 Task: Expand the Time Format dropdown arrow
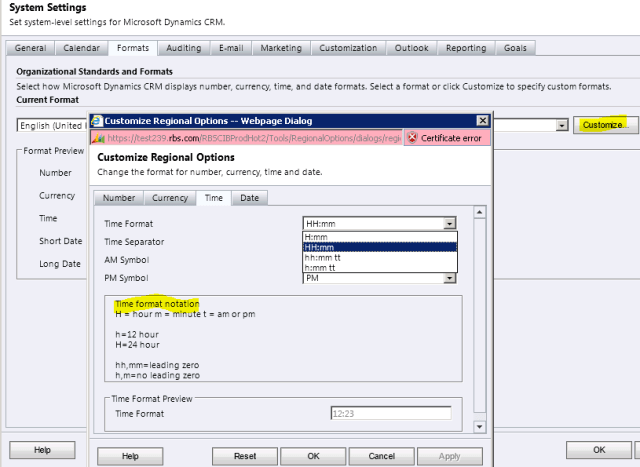(x=450, y=224)
